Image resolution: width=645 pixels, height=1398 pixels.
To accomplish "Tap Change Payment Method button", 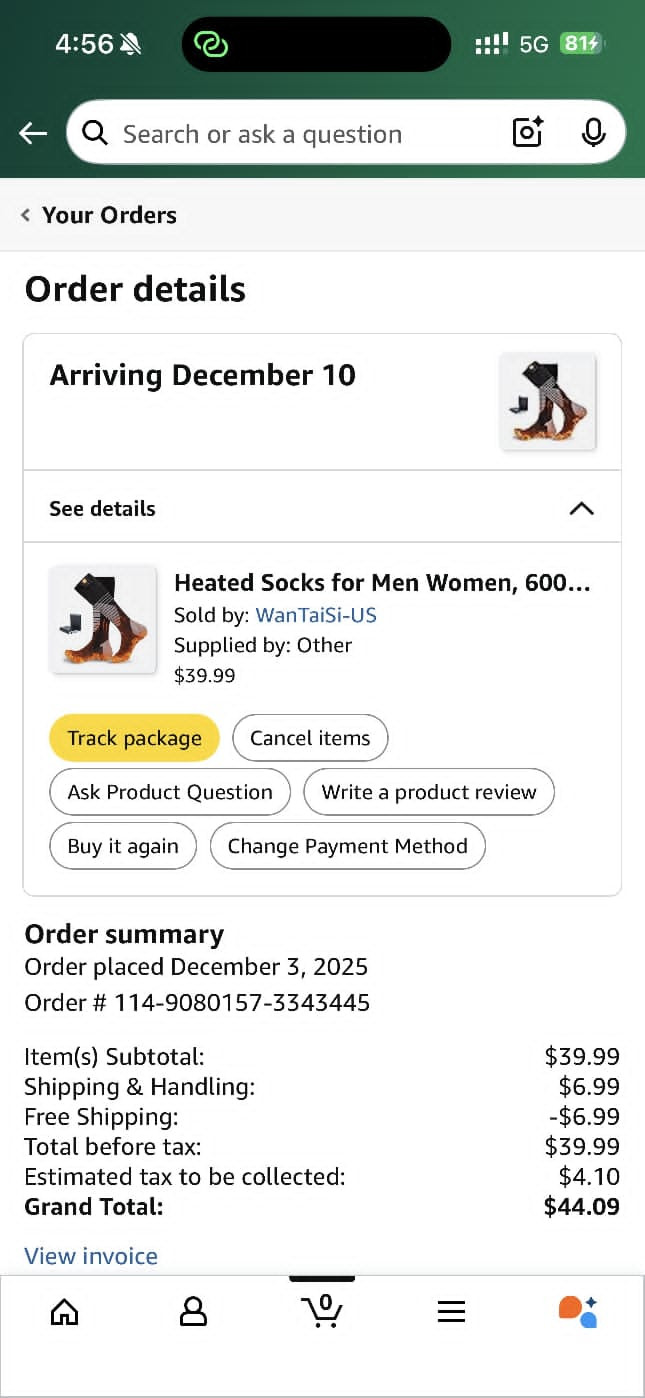I will pyautogui.click(x=347, y=847).
